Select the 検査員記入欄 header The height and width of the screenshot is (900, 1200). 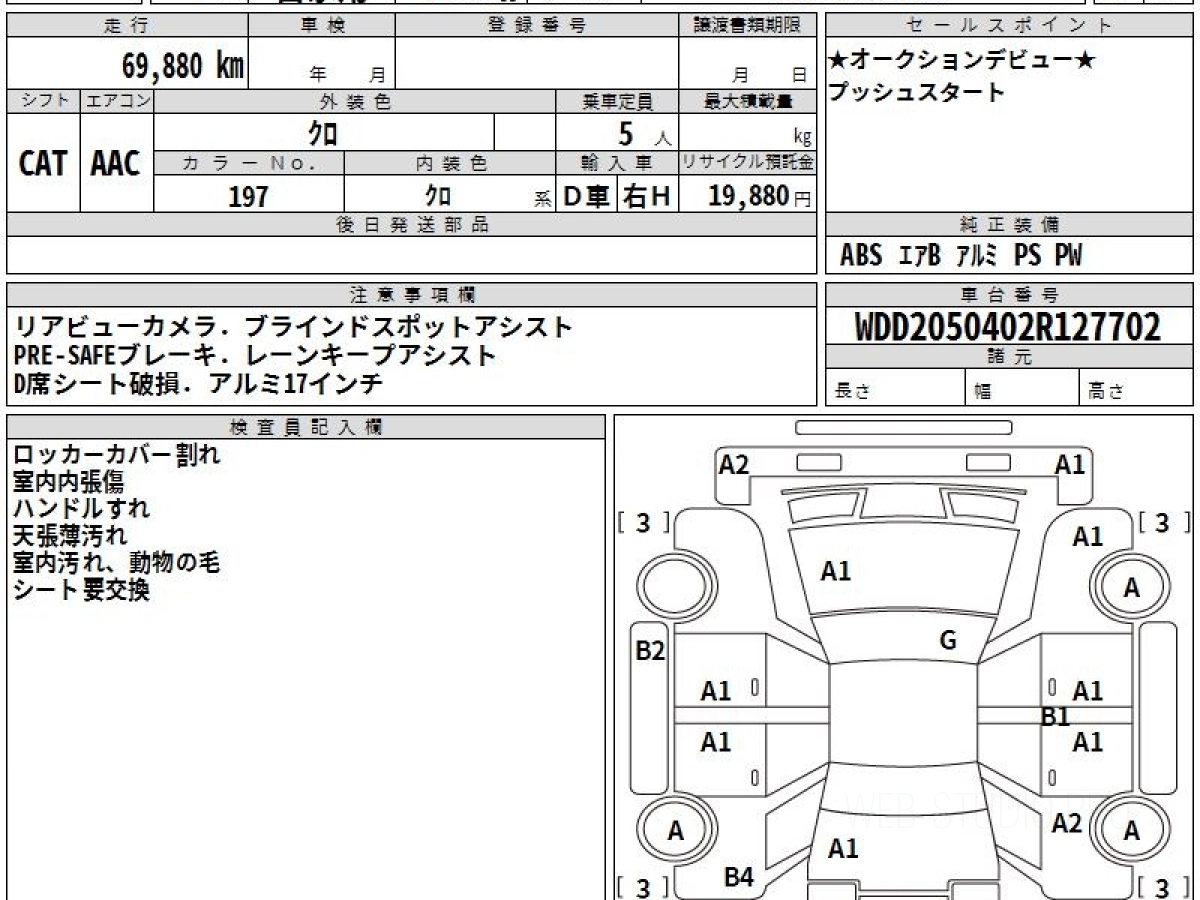306,427
